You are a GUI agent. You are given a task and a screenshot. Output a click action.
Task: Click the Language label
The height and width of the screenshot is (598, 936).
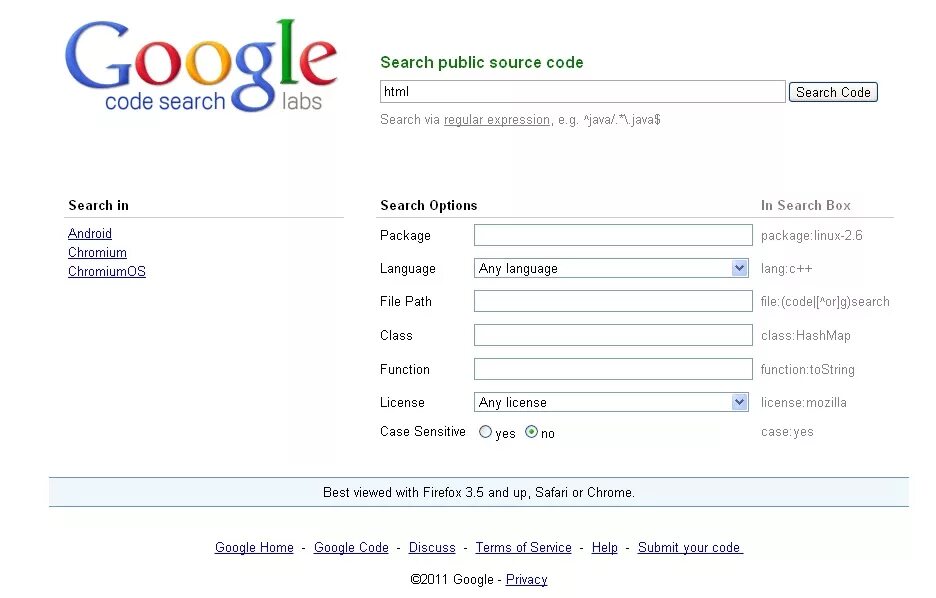click(408, 269)
